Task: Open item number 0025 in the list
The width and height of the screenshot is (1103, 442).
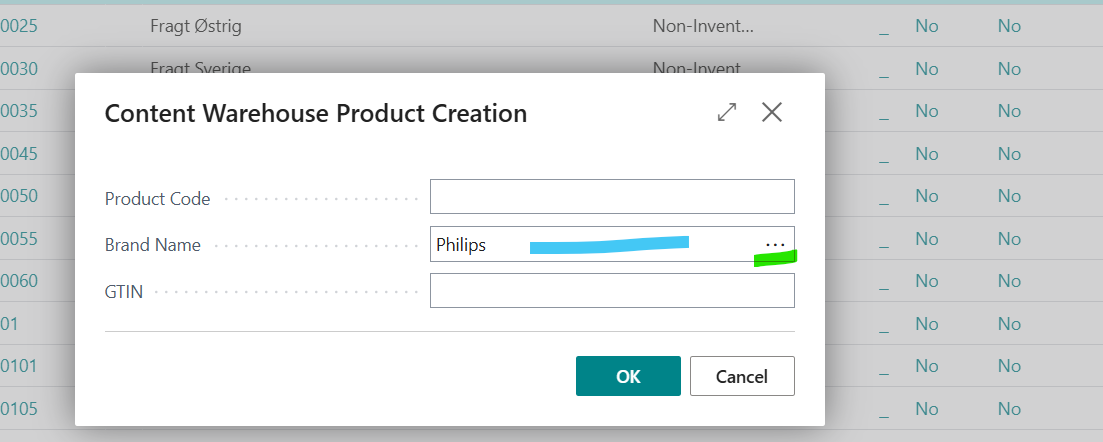Action: [x=19, y=26]
